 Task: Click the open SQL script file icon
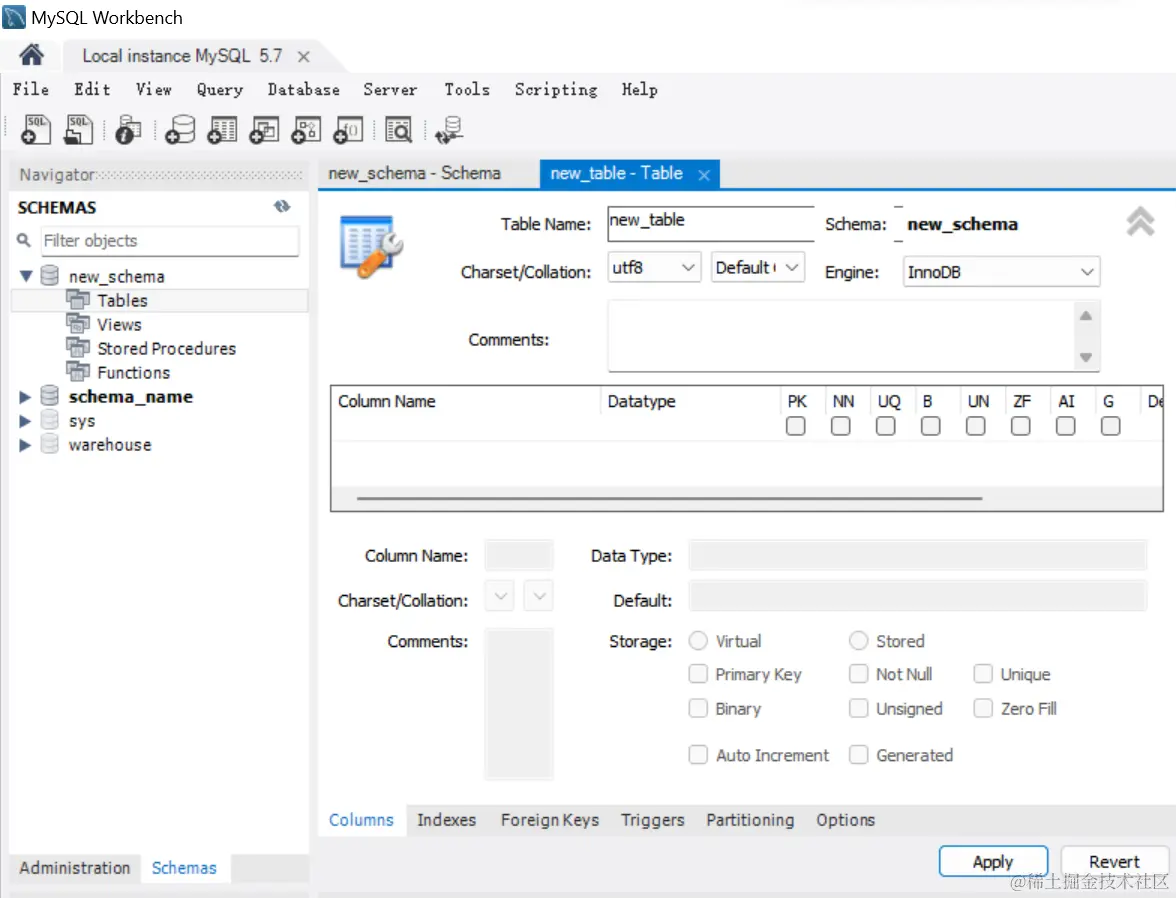tap(78, 129)
